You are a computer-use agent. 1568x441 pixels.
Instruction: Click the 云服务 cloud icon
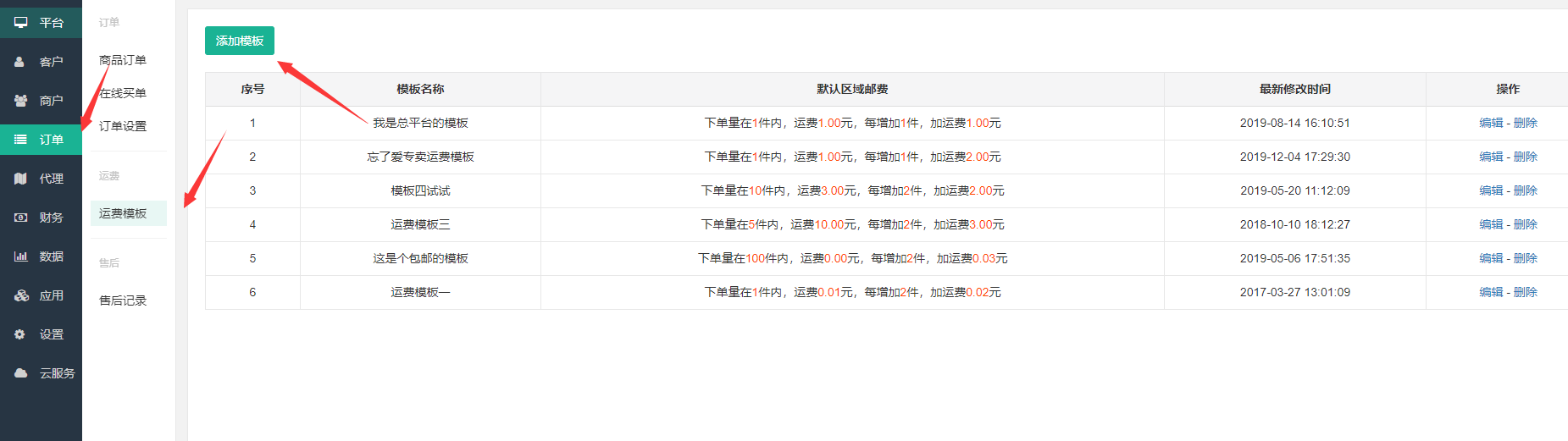[21, 373]
